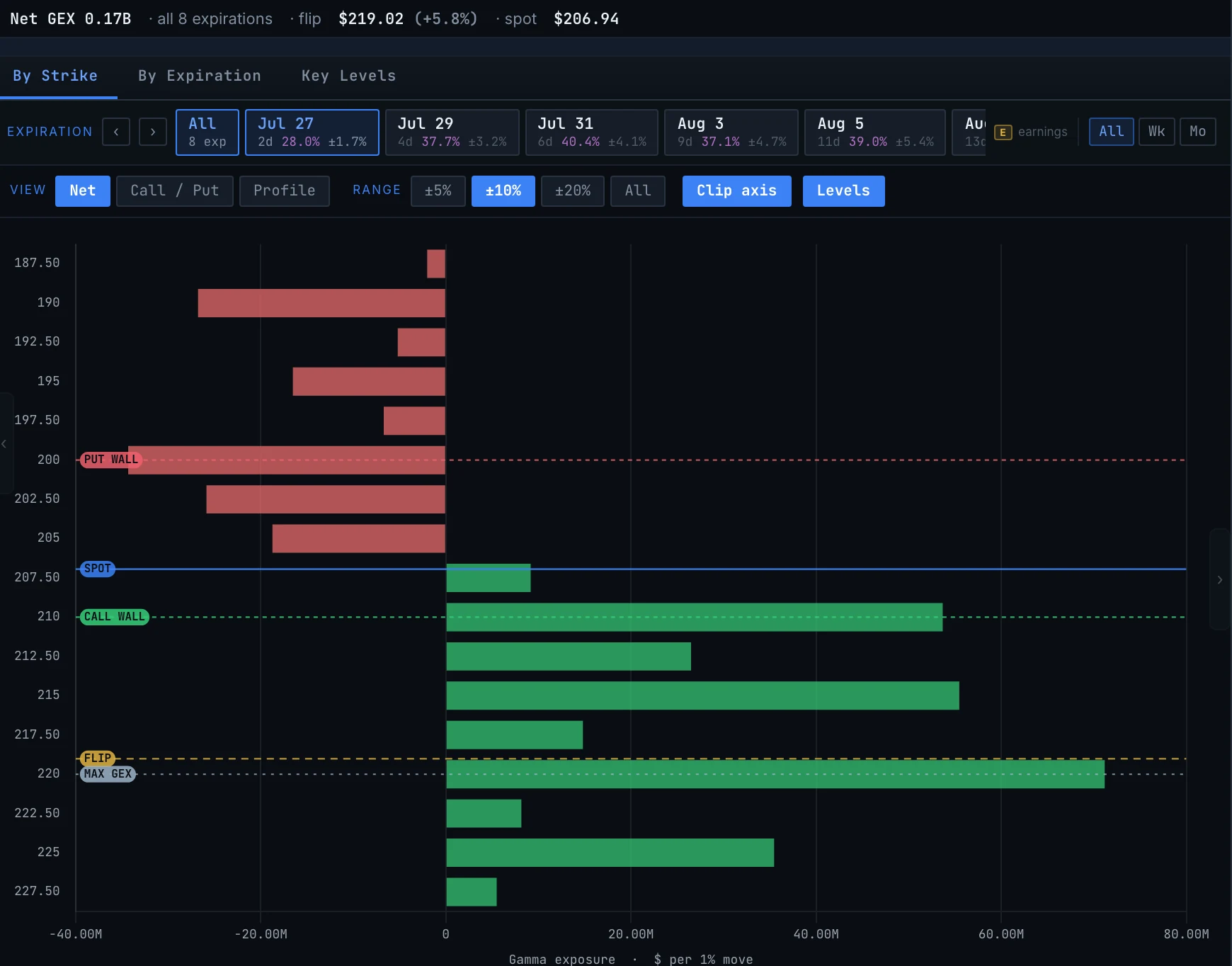Click the 222.50 strike green bar
This screenshot has height=966, width=1232.
click(484, 813)
